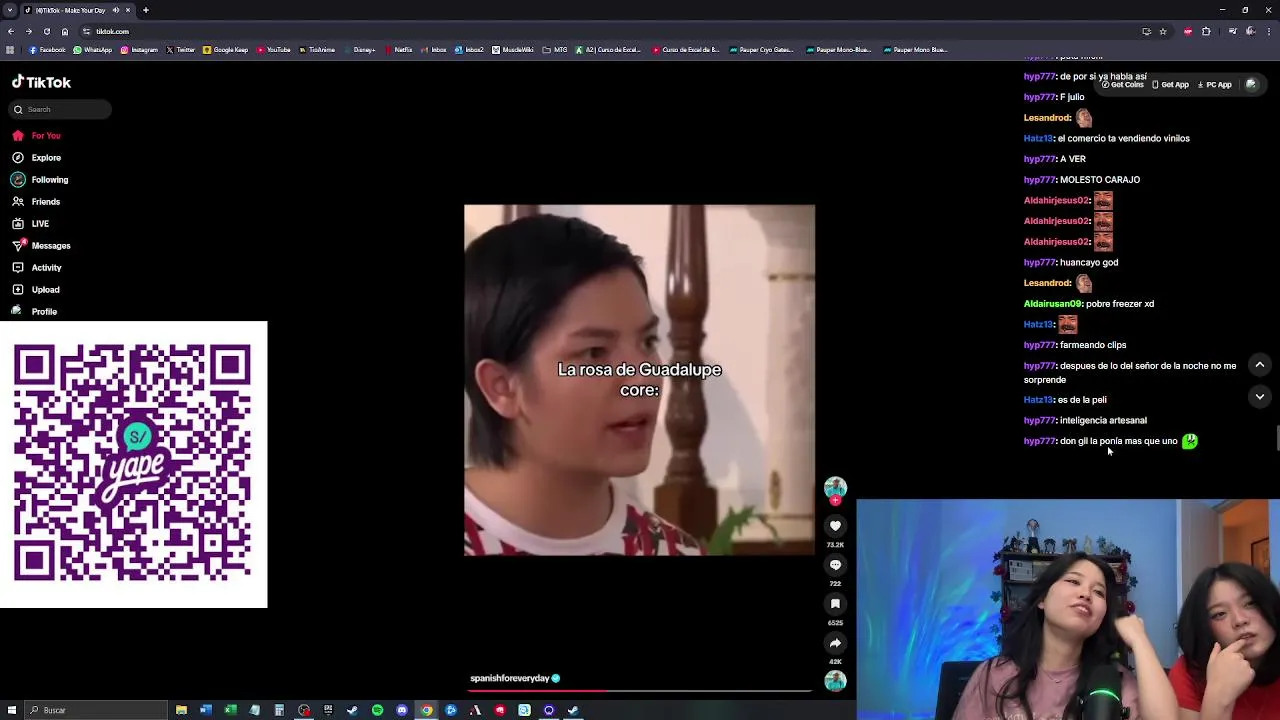
Task: Open Discord from the taskbar
Action: [x=402, y=710]
